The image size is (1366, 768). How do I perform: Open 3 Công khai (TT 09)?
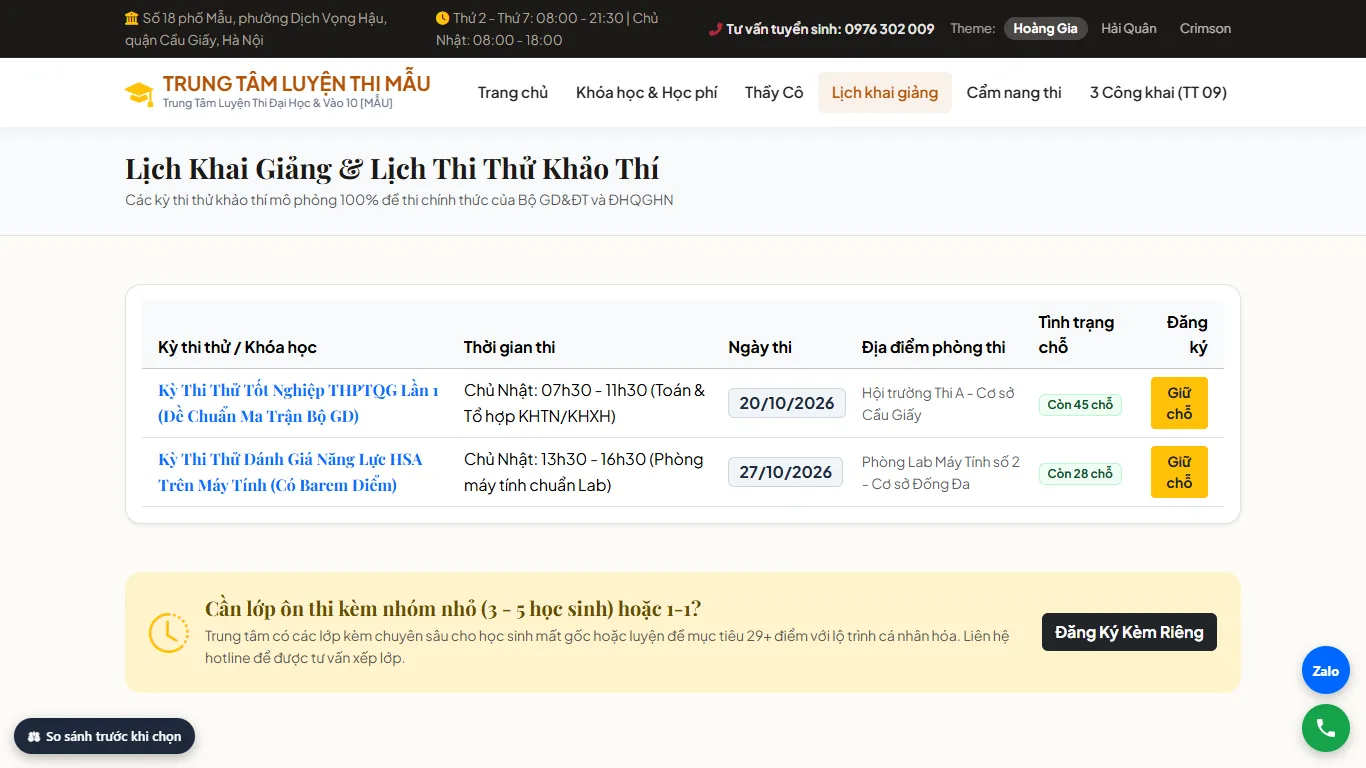click(1158, 92)
